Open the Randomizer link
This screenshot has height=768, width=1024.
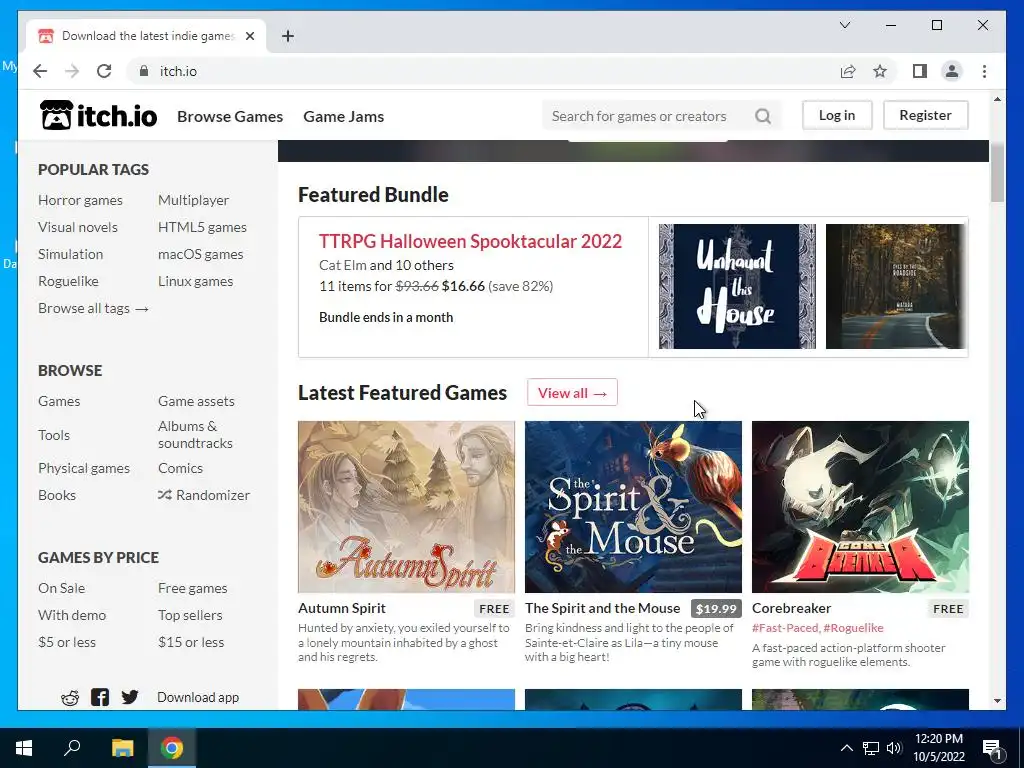(x=204, y=495)
